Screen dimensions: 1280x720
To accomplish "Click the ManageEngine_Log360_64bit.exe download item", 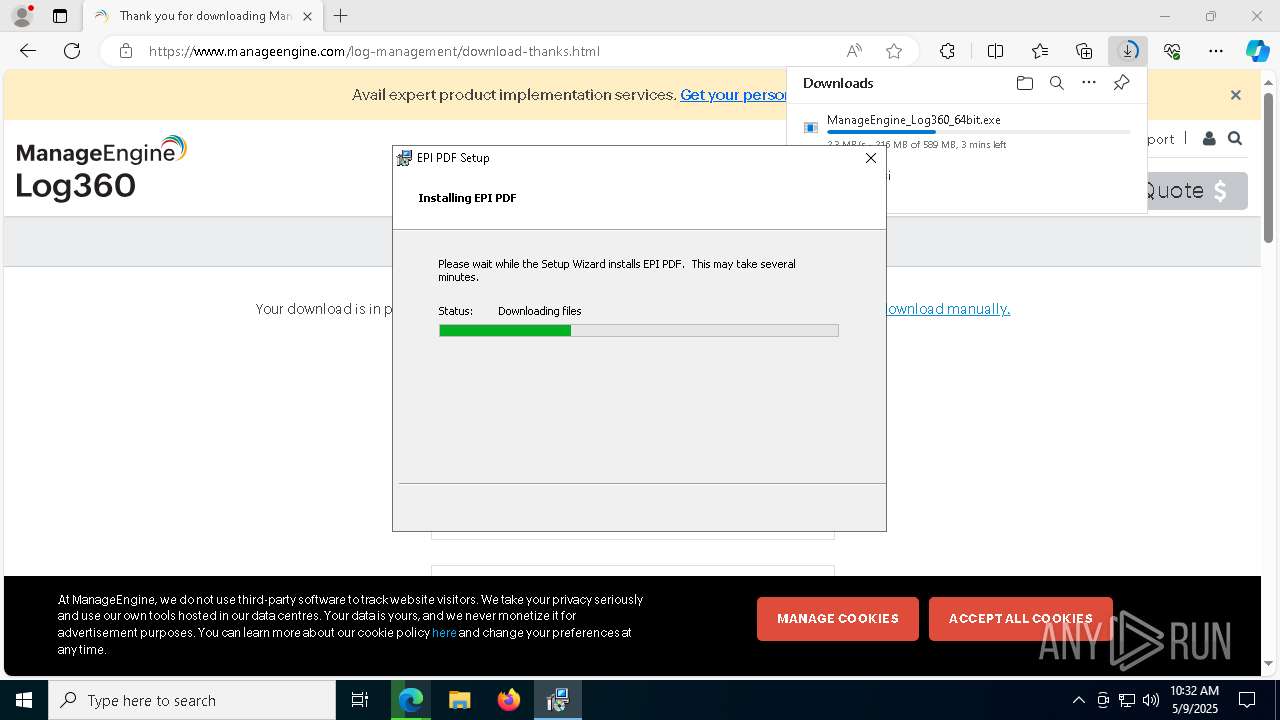I will click(x=967, y=131).
